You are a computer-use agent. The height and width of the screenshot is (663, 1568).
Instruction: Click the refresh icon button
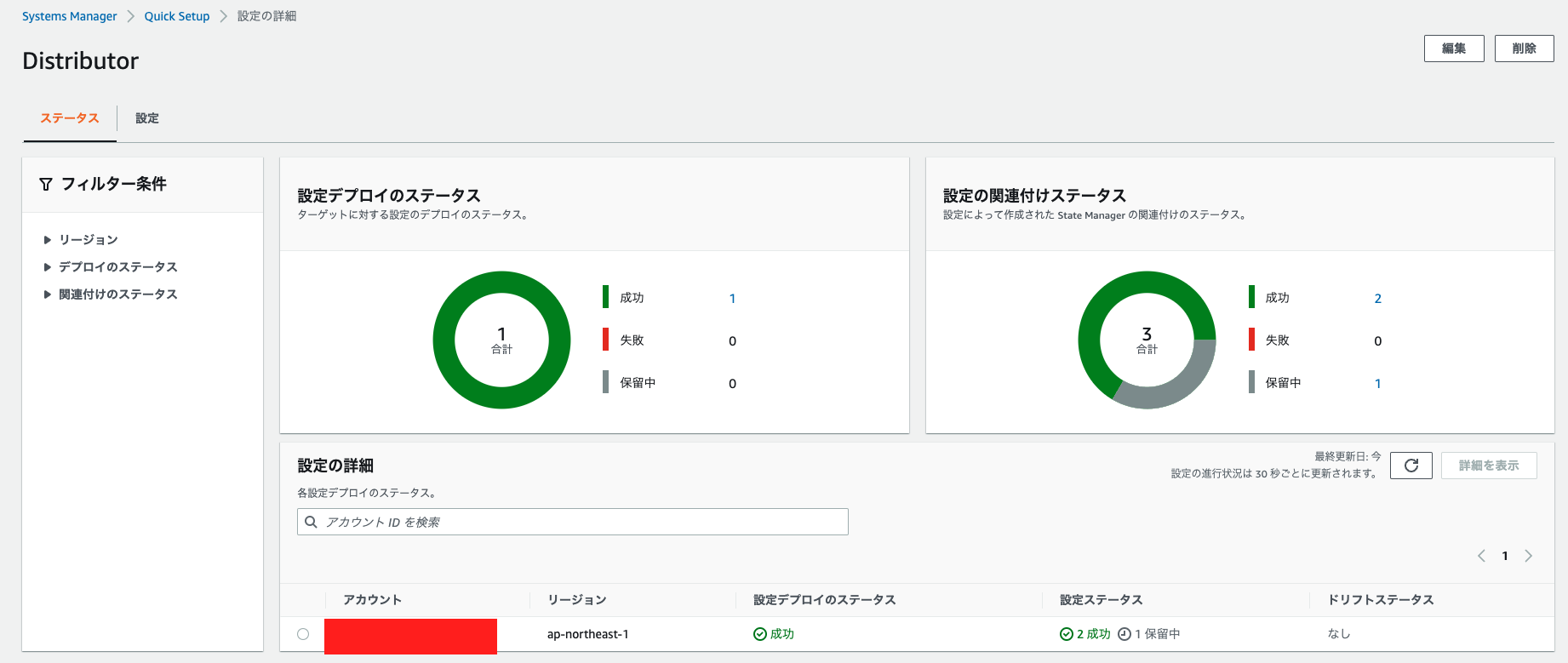pyautogui.click(x=1411, y=466)
